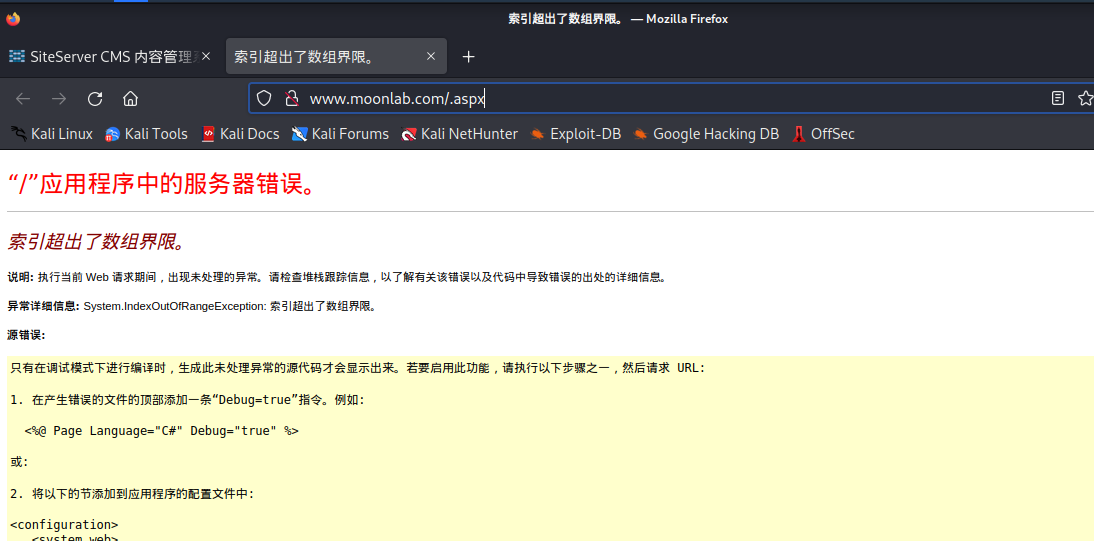
Task: Click the Page Language Debug="true" line
Action: point(161,431)
